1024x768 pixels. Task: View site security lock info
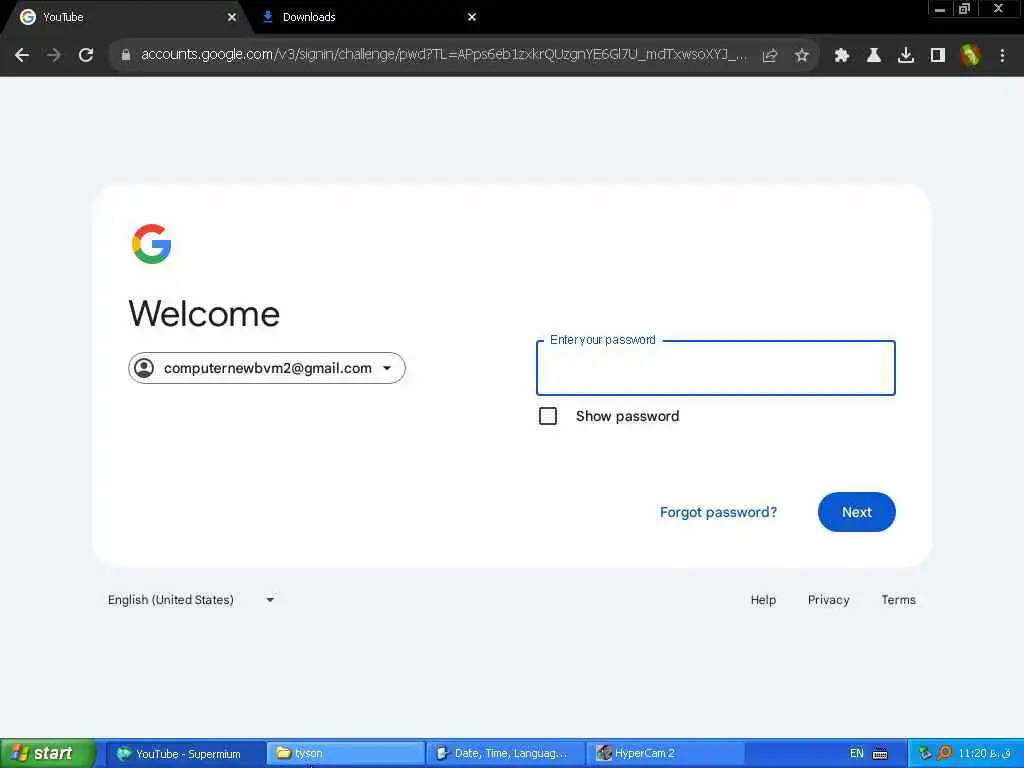(x=126, y=56)
